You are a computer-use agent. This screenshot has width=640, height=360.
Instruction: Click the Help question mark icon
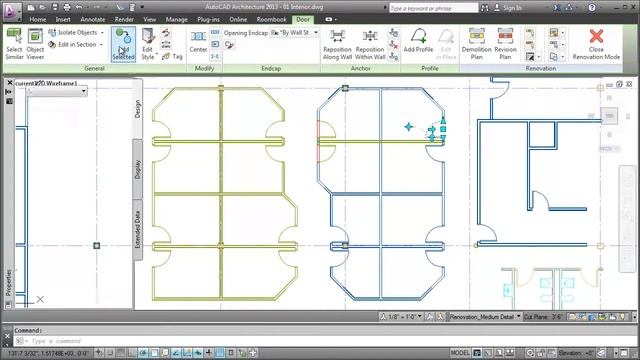[592, 7]
